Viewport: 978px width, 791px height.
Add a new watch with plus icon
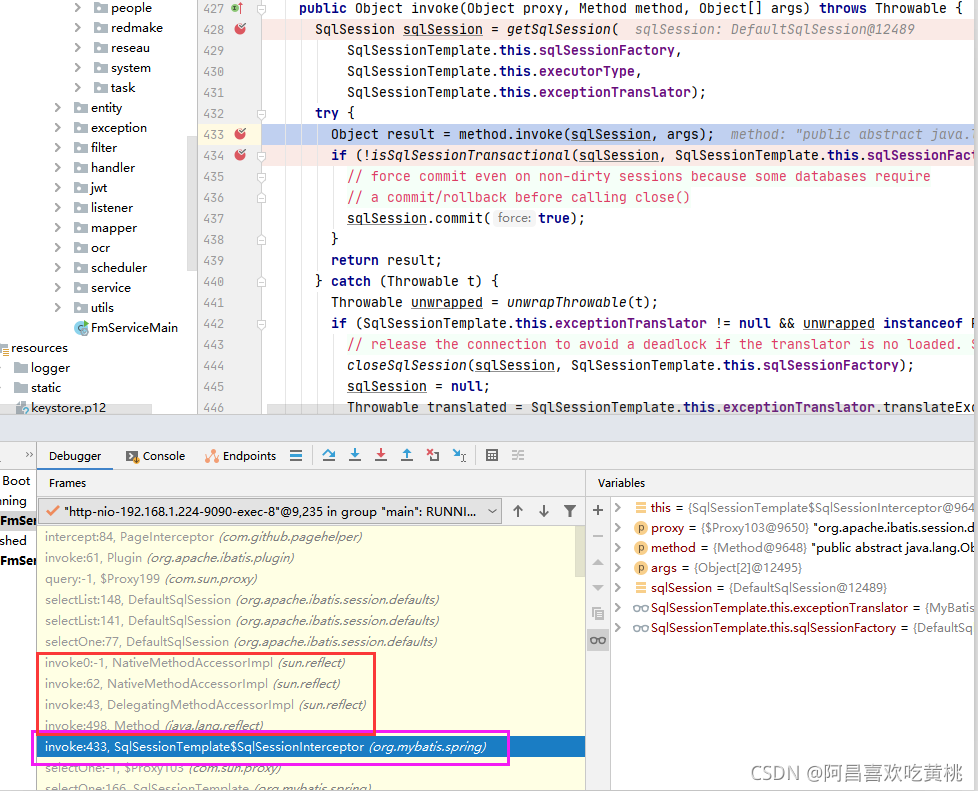598,510
